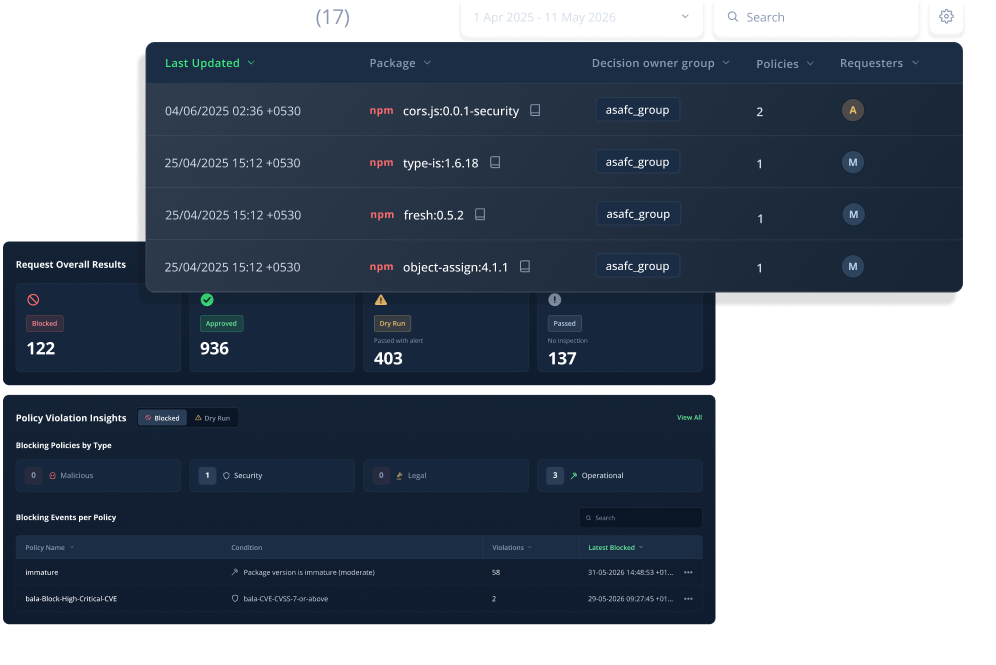Click the document icon next to cors.js:0.0.1-security
Image resolution: width=996 pixels, height=665 pixels.
point(535,110)
